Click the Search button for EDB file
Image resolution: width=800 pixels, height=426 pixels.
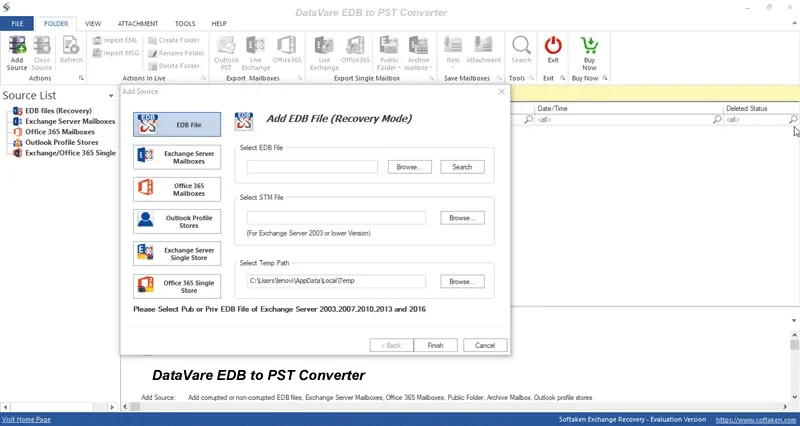click(x=462, y=167)
